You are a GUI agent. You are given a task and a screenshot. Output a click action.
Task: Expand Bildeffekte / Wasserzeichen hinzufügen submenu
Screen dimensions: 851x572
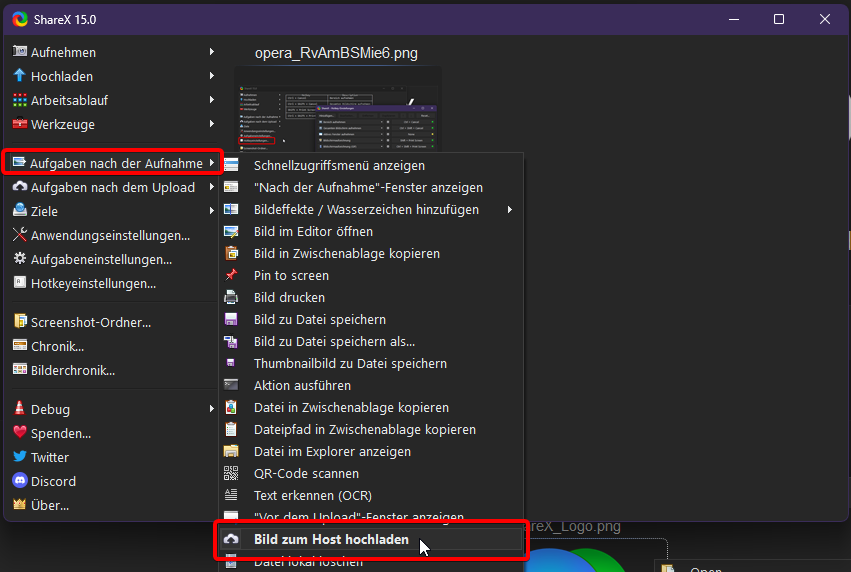509,210
